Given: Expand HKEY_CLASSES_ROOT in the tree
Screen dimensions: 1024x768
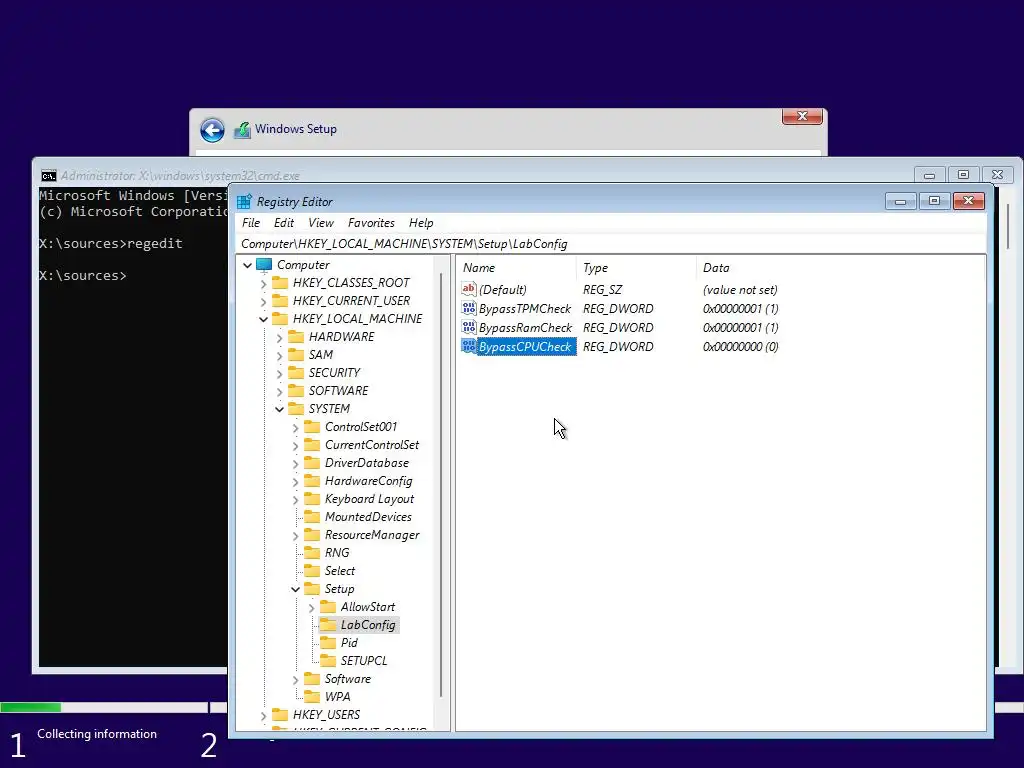Looking at the screenshot, I should 263,283.
